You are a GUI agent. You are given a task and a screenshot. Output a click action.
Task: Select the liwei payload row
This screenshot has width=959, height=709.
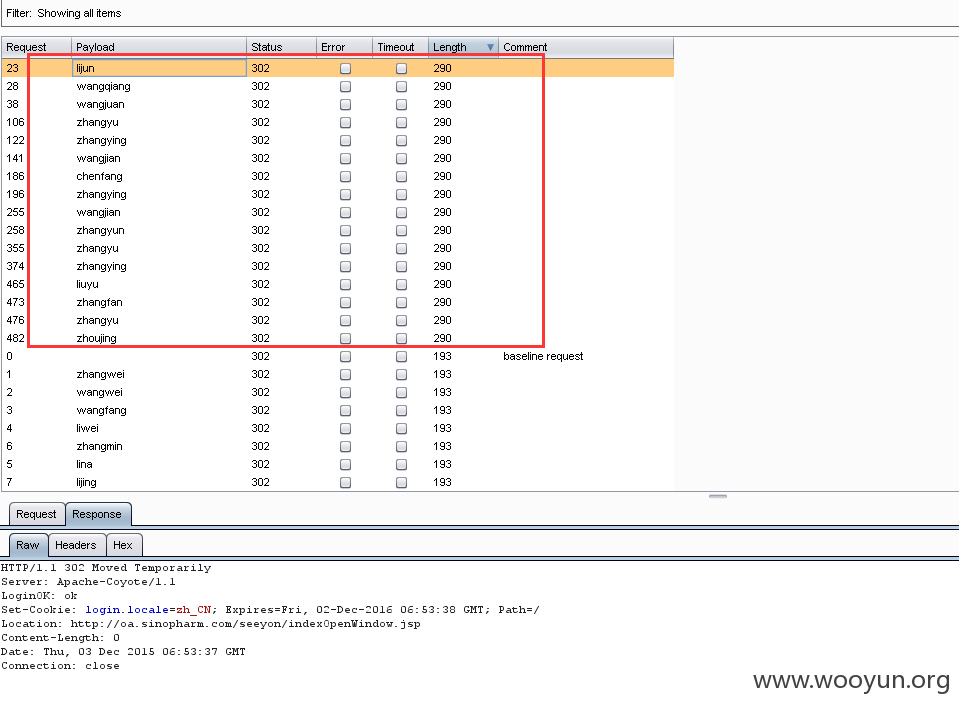(338, 428)
